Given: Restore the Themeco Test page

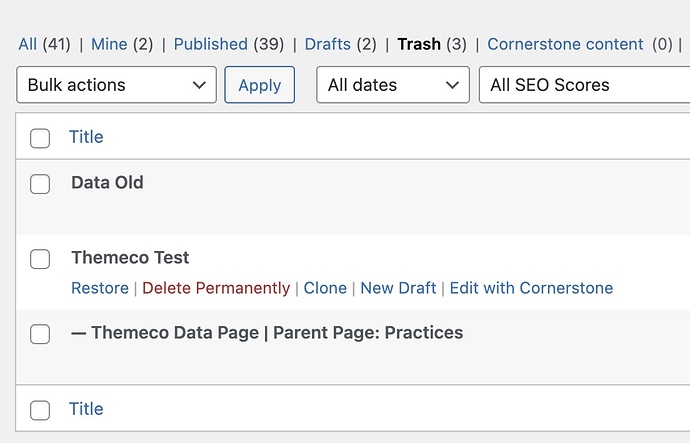Looking at the screenshot, I should click(x=100, y=288).
